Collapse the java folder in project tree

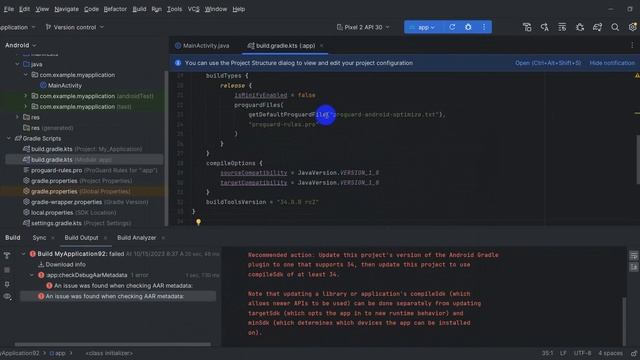[17, 64]
